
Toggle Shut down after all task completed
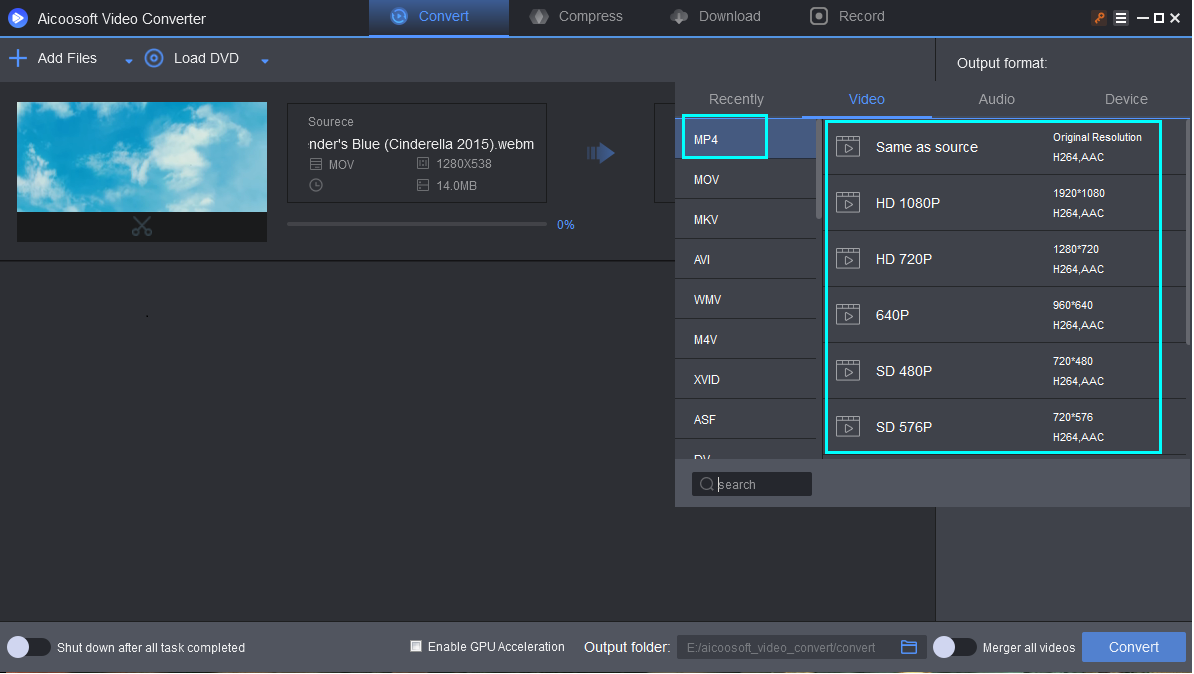29,647
